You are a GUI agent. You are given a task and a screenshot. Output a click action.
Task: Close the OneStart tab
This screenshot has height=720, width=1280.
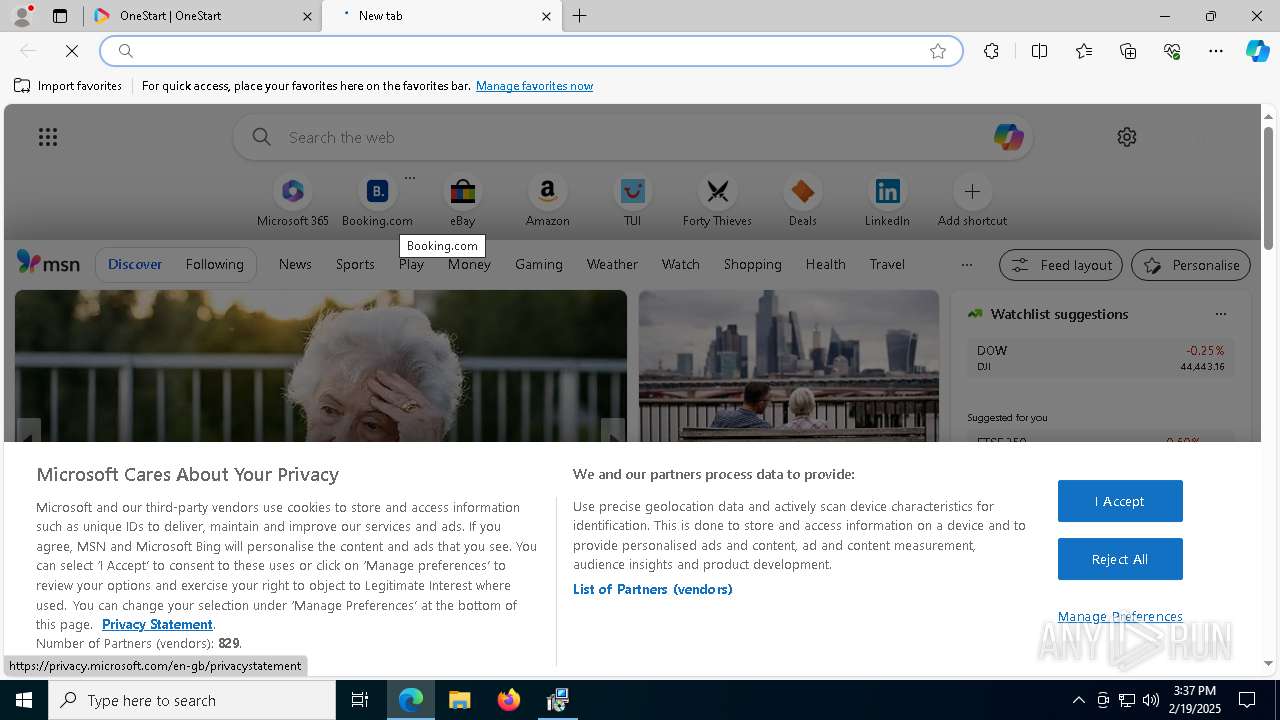coord(307,16)
